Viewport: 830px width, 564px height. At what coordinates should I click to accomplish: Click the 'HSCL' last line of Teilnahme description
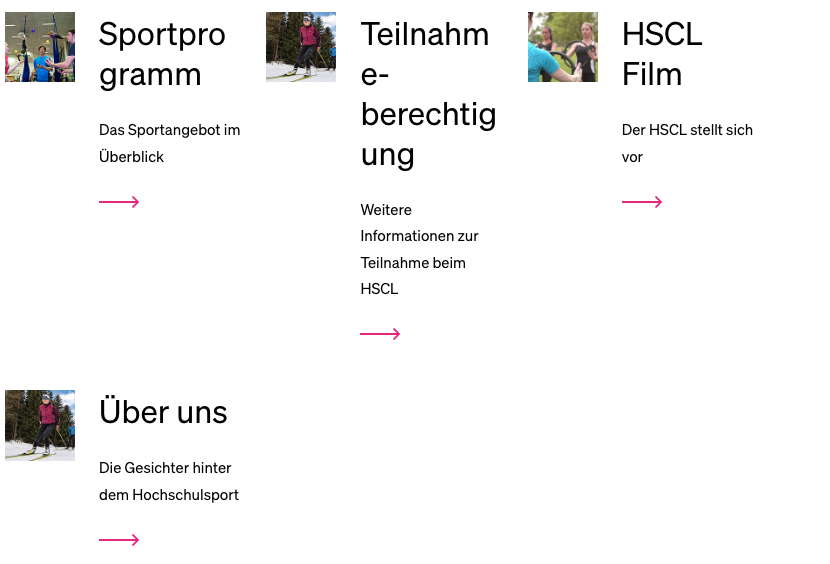[x=379, y=289]
